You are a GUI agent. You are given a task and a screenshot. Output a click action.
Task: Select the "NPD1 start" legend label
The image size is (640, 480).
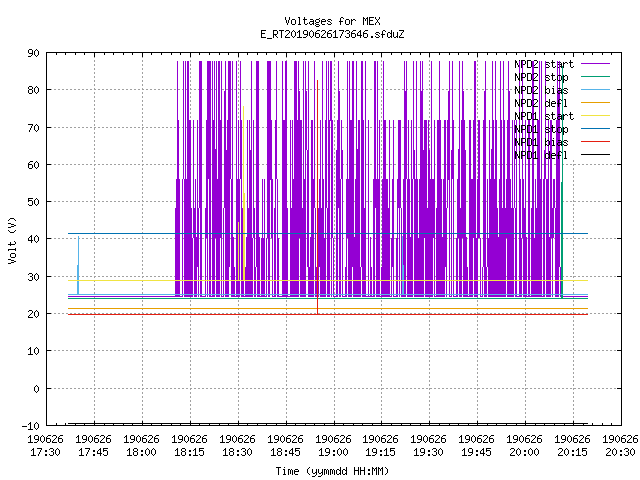point(544,116)
